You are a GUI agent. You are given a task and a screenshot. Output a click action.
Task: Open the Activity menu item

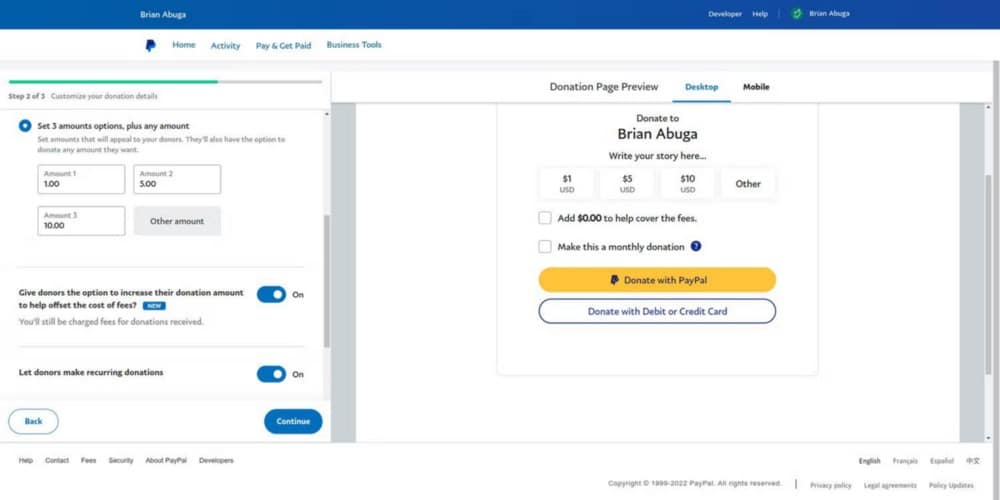coord(226,45)
